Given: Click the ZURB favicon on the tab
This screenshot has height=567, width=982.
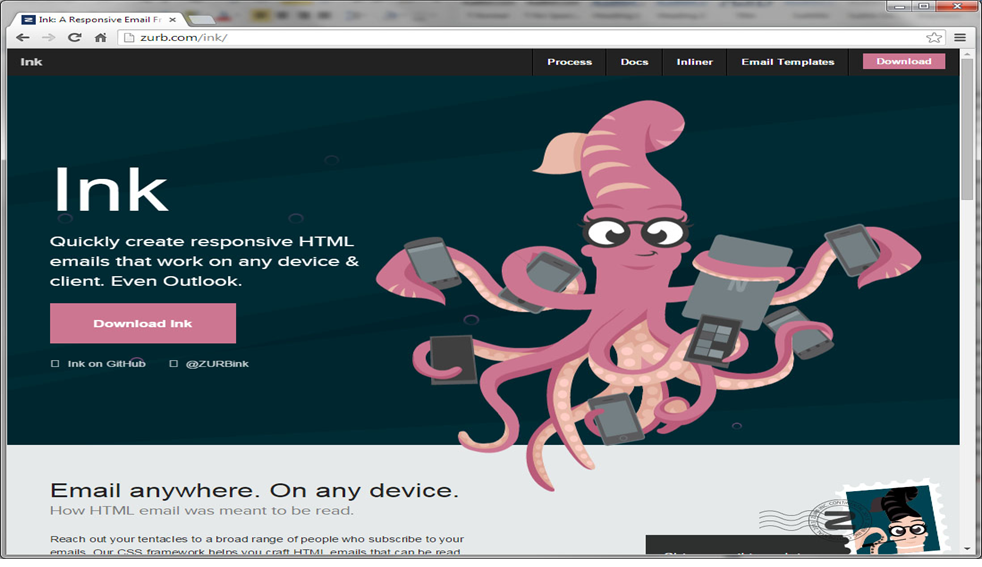Looking at the screenshot, I should click(x=28, y=19).
